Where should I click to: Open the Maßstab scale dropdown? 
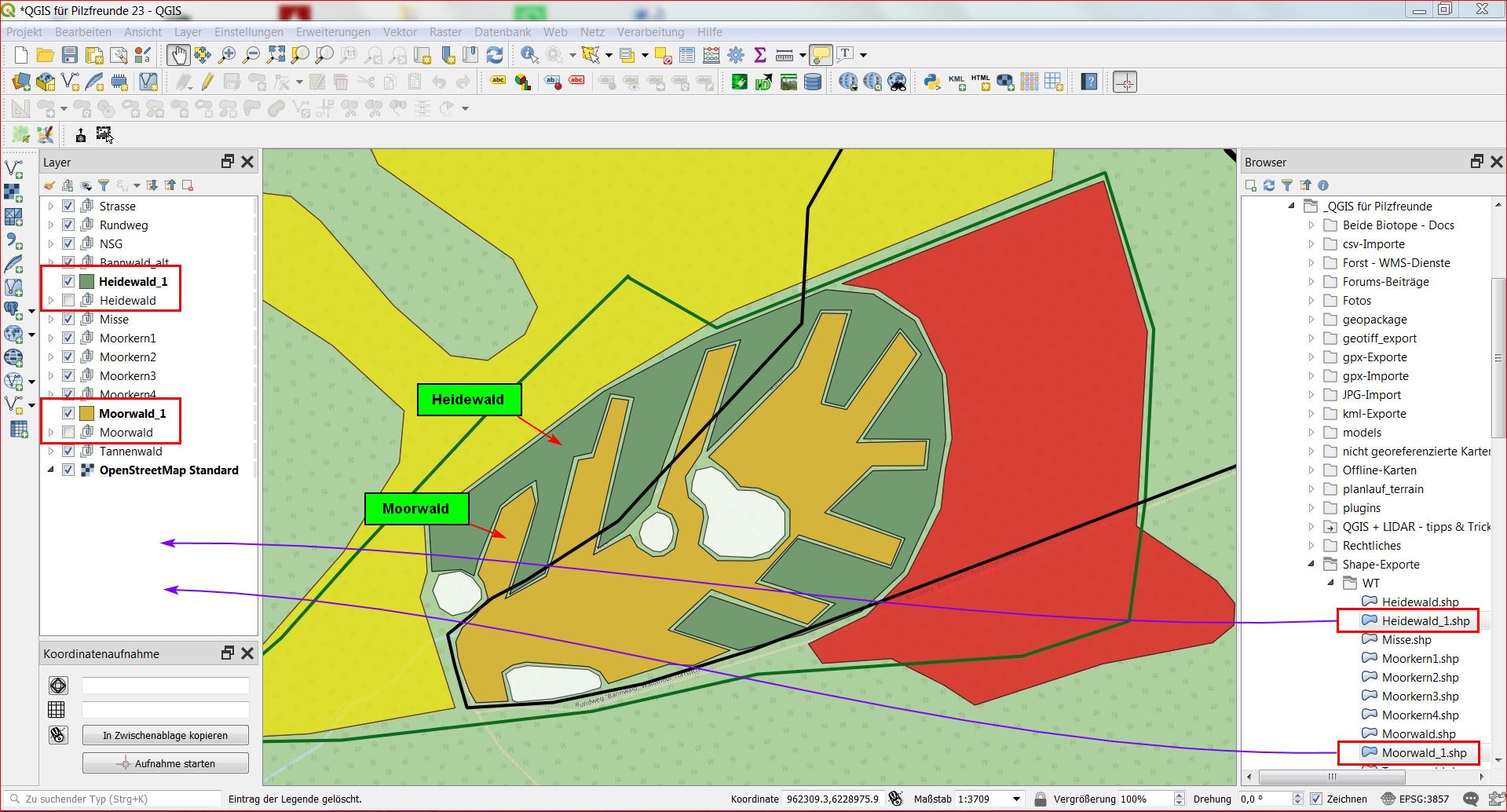click(x=1016, y=799)
